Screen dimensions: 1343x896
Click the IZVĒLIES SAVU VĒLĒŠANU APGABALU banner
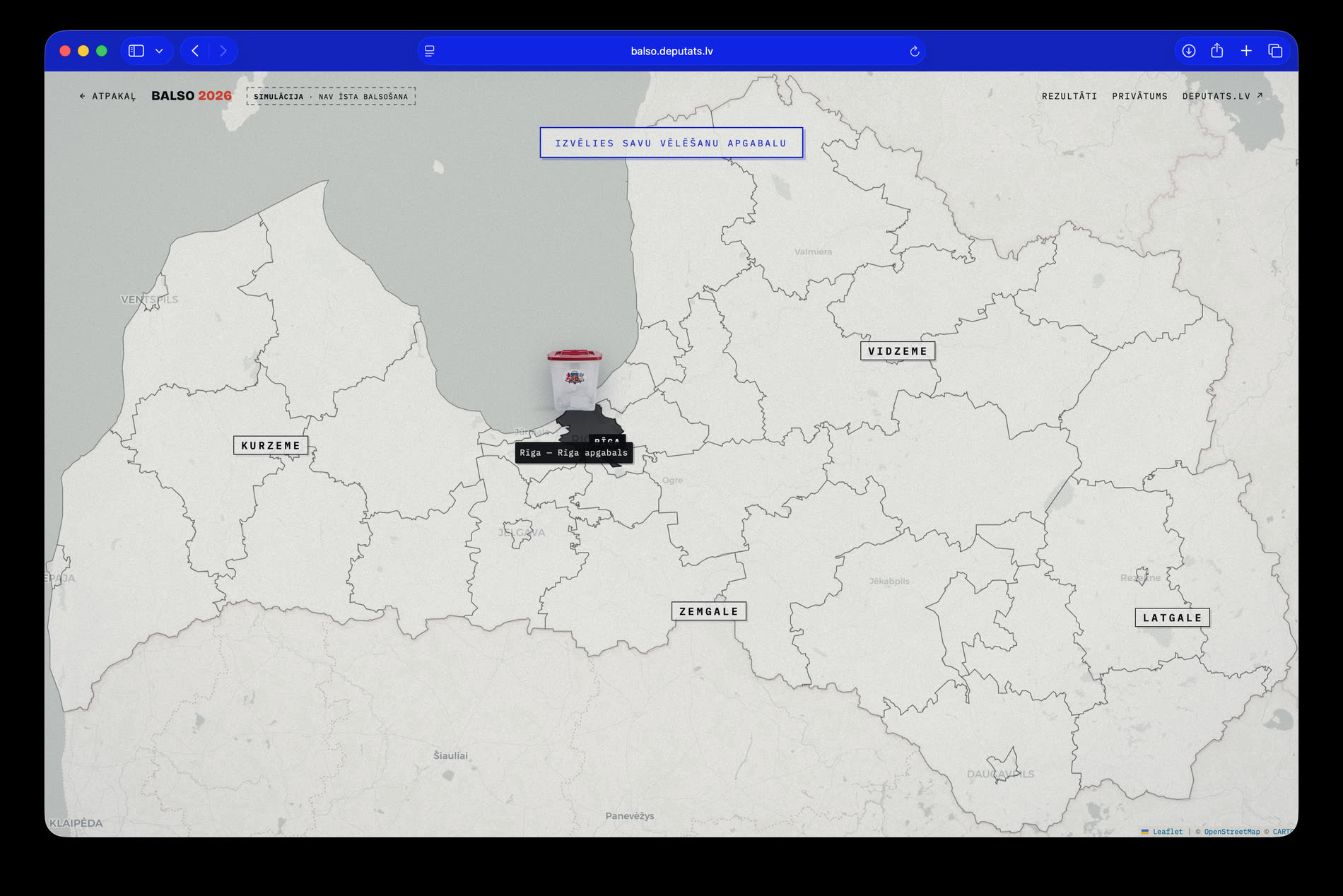click(671, 143)
